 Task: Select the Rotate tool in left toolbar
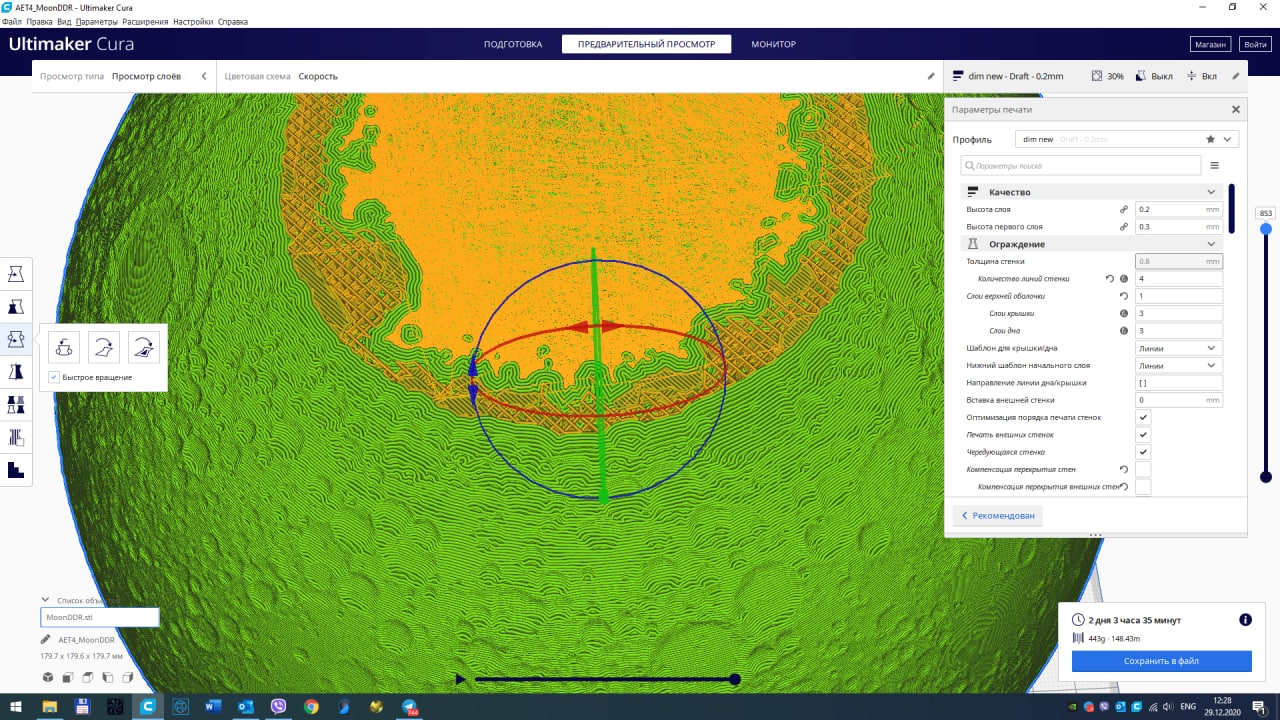16,339
